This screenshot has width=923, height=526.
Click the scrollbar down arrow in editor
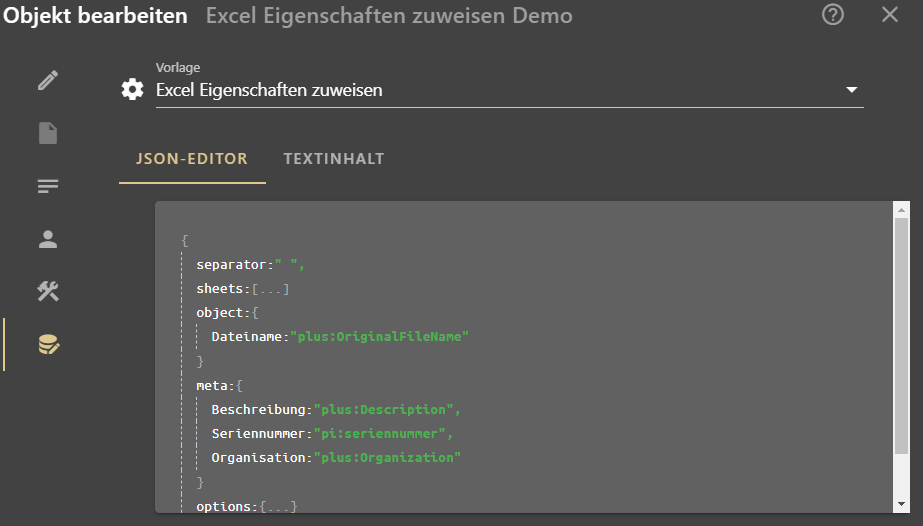coord(901,504)
